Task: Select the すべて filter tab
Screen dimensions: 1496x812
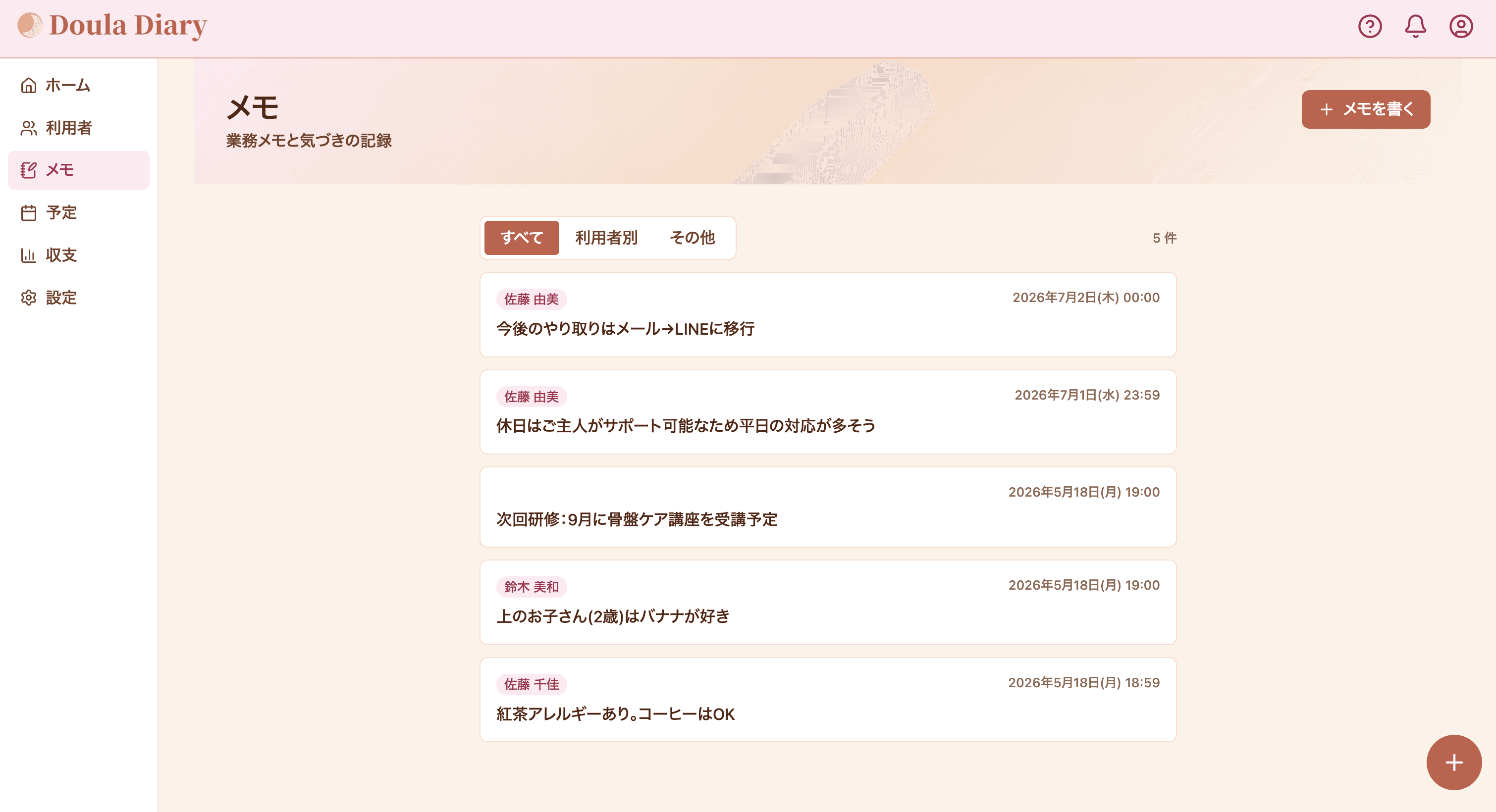Action: 522,237
